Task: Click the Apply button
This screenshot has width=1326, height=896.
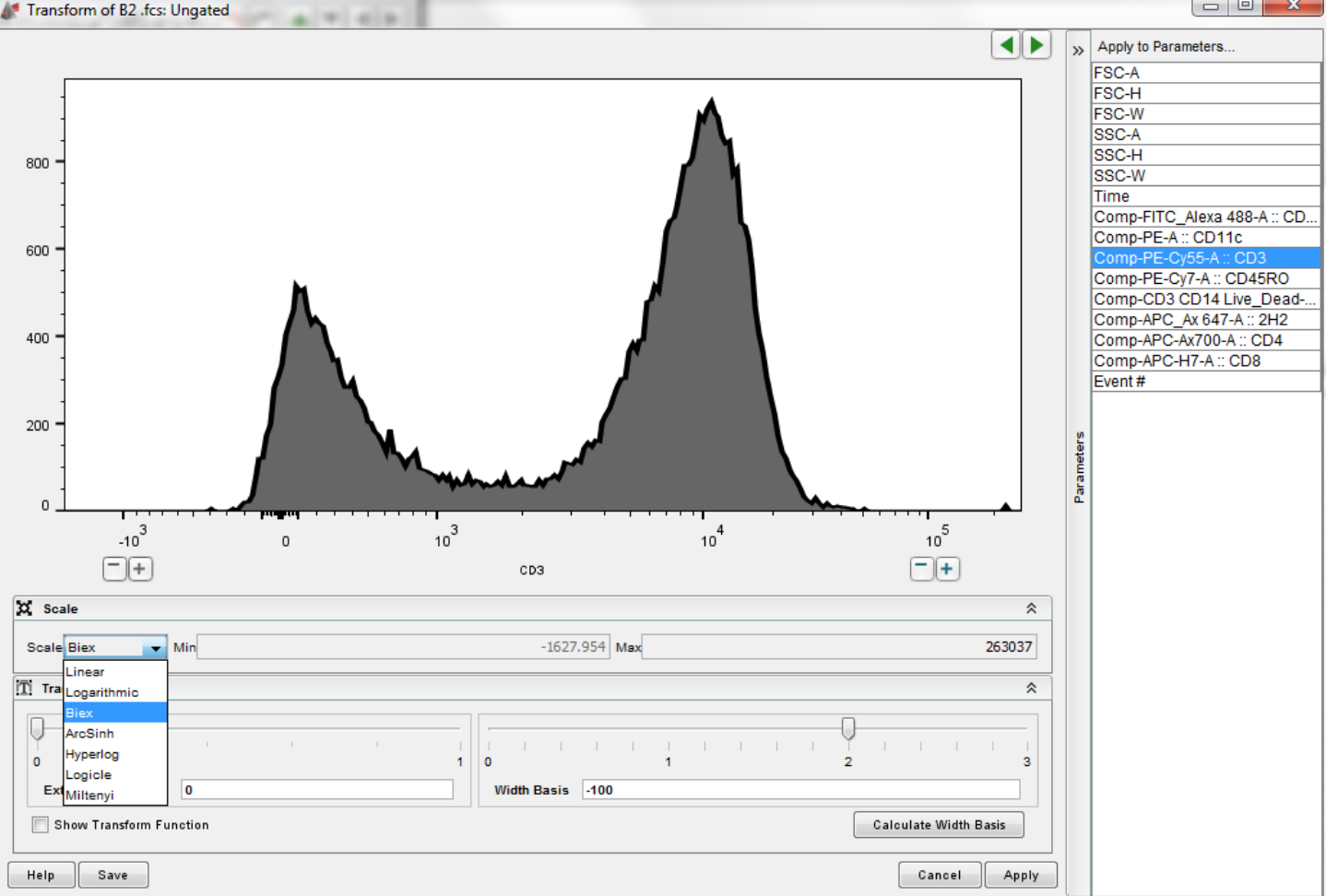Action: coord(1021,875)
